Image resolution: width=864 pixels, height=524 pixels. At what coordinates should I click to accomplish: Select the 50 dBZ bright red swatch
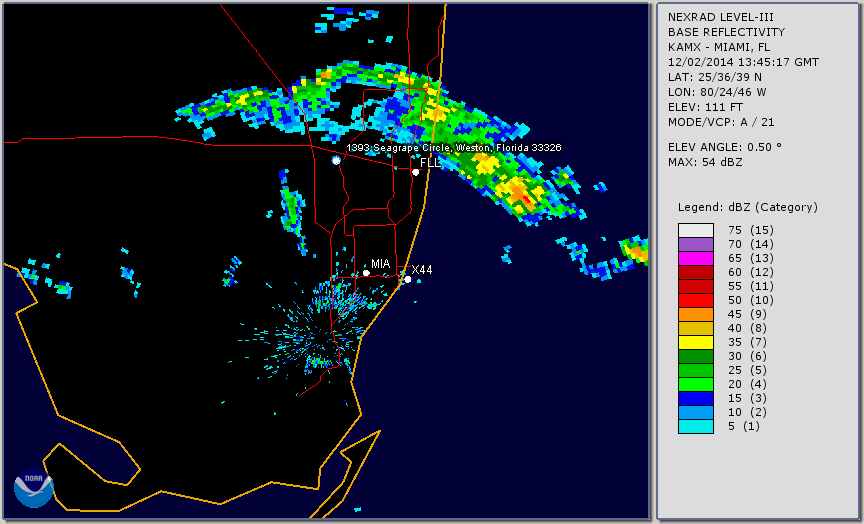(696, 300)
